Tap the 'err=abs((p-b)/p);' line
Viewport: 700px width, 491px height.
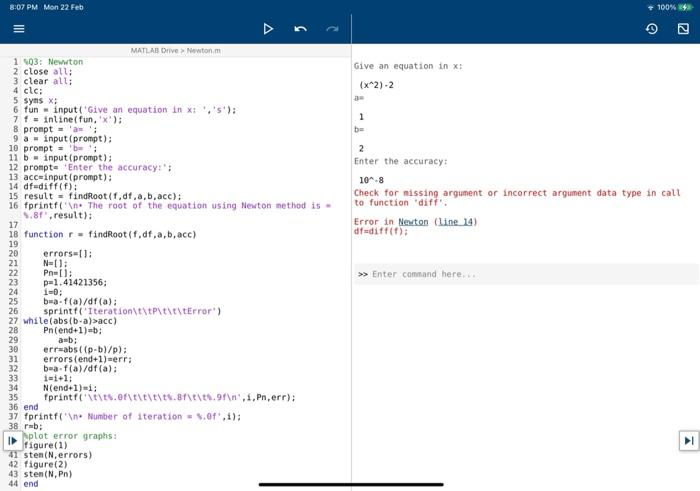click(x=85, y=350)
